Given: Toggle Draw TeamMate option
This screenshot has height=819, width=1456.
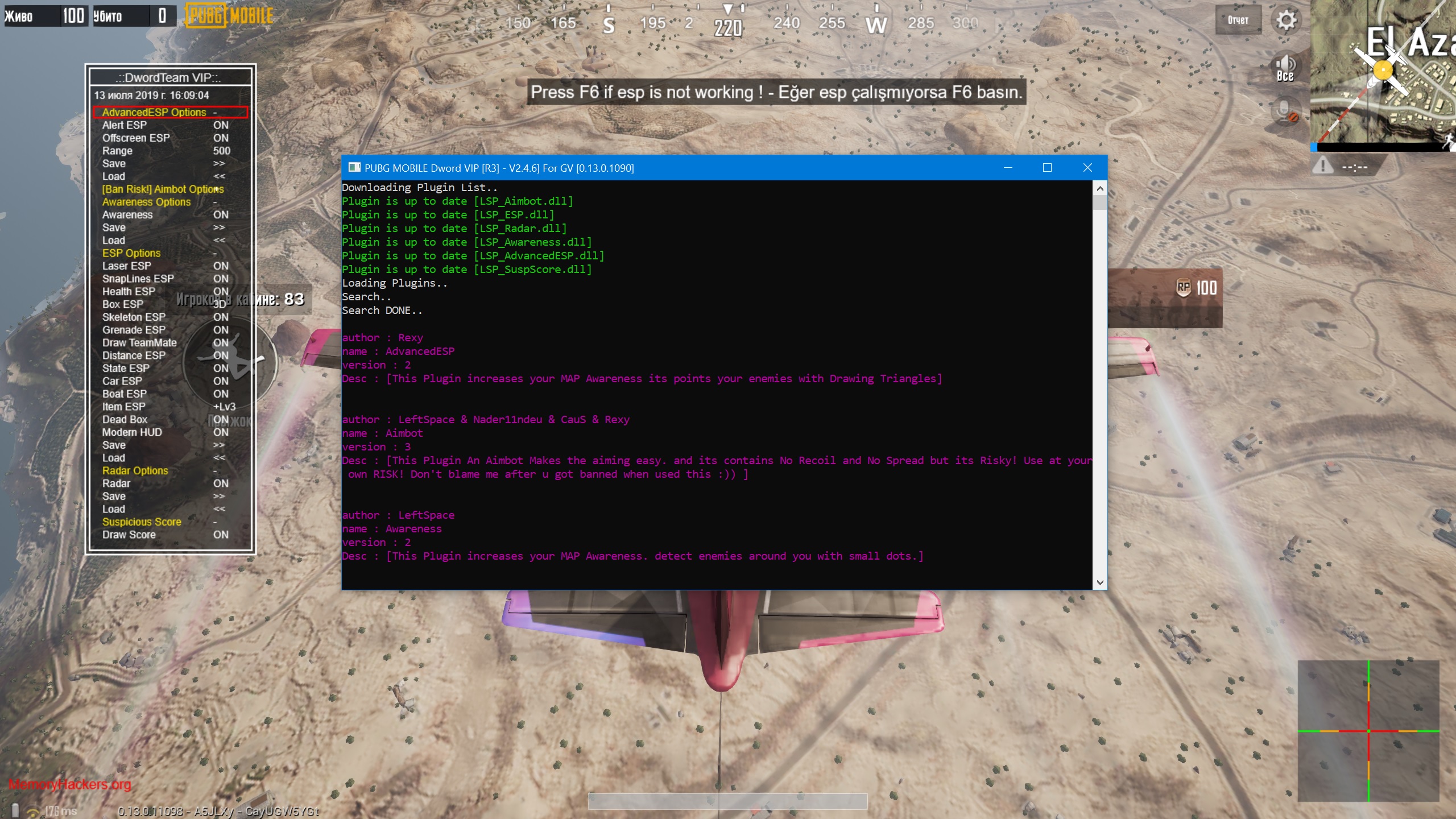Looking at the screenshot, I should [x=165, y=342].
